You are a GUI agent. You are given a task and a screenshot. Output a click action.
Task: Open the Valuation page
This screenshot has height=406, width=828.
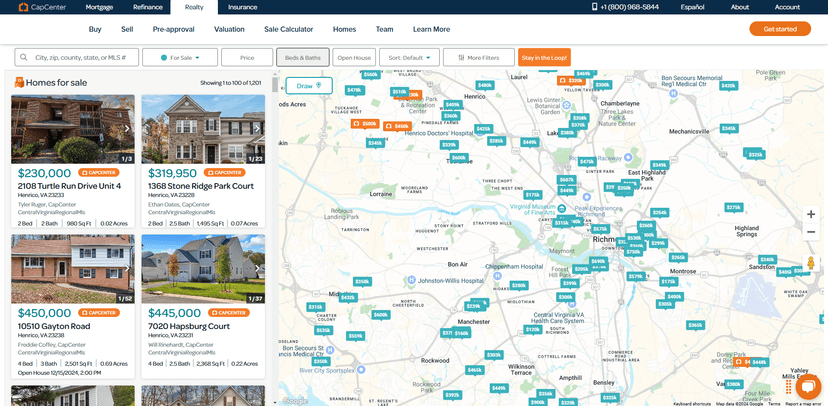pos(229,30)
